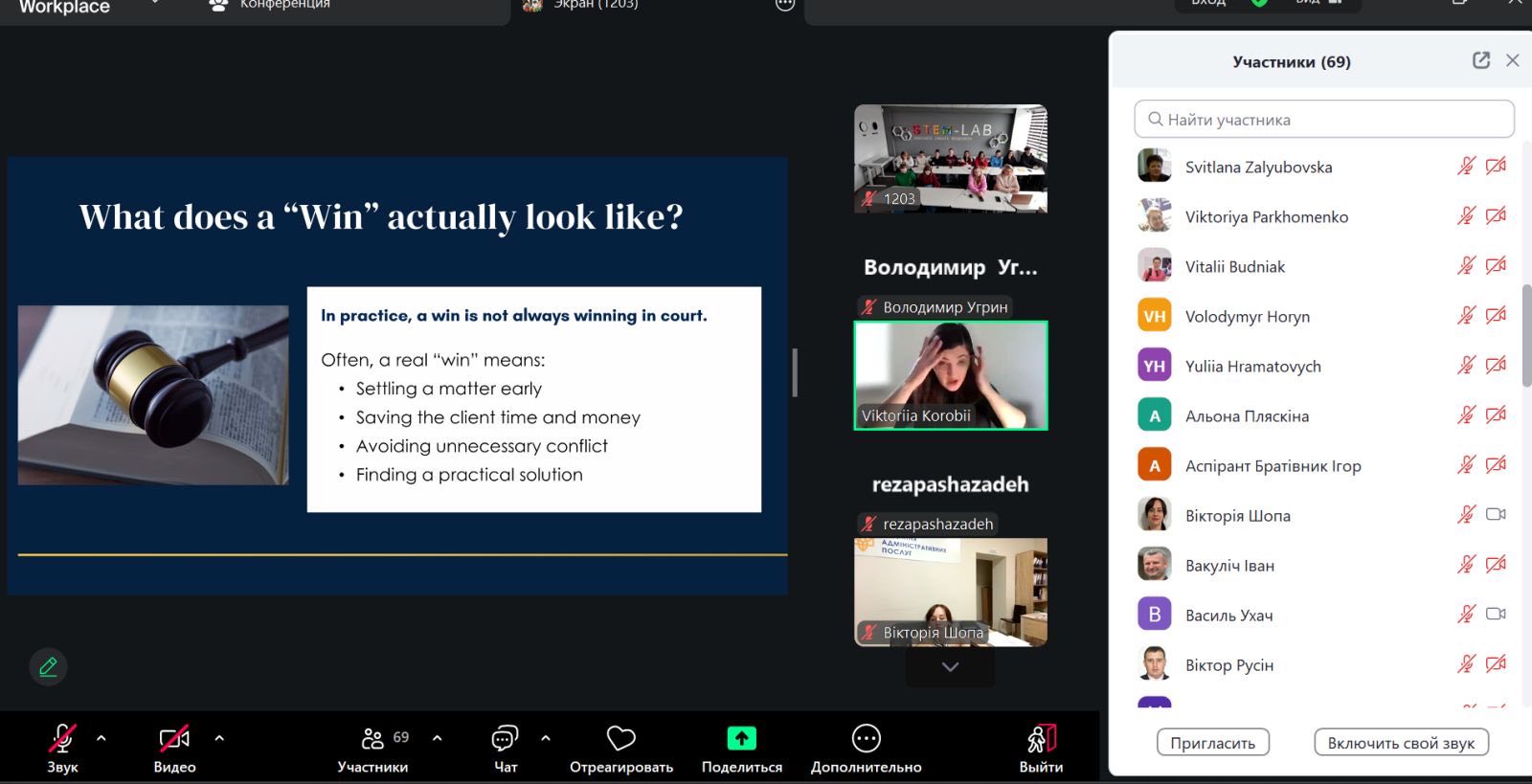Image resolution: width=1532 pixels, height=784 pixels.
Task: Click the Leave meeting (Выйти) icon
Action: click(1041, 738)
